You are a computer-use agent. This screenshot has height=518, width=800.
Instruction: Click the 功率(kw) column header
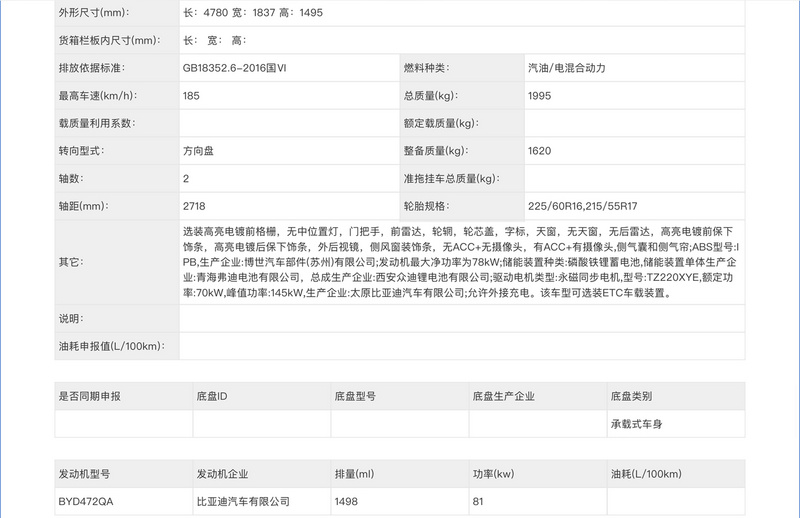click(494, 474)
